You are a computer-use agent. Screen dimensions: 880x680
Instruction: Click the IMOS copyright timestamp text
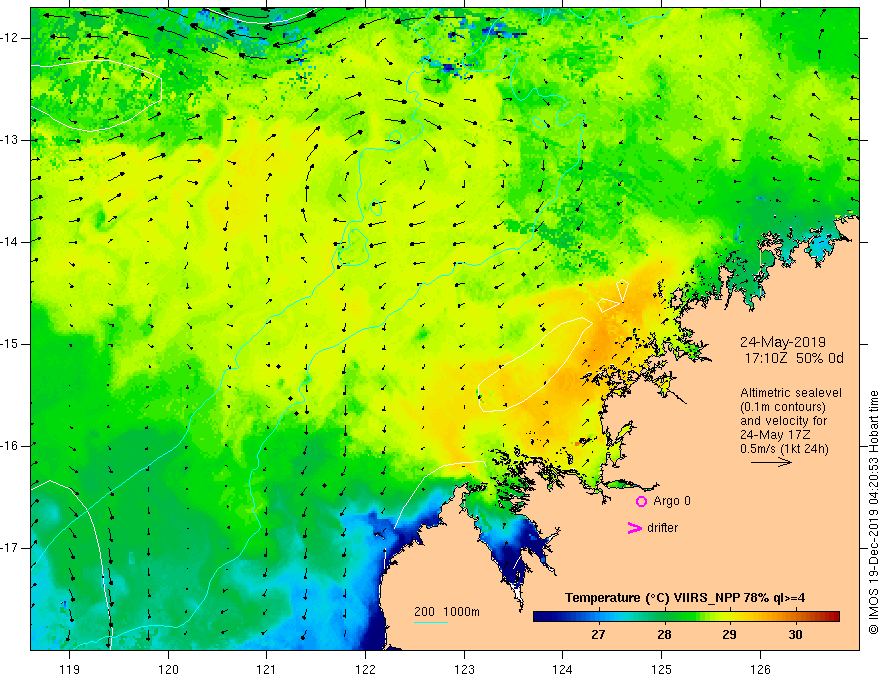tap(873, 513)
